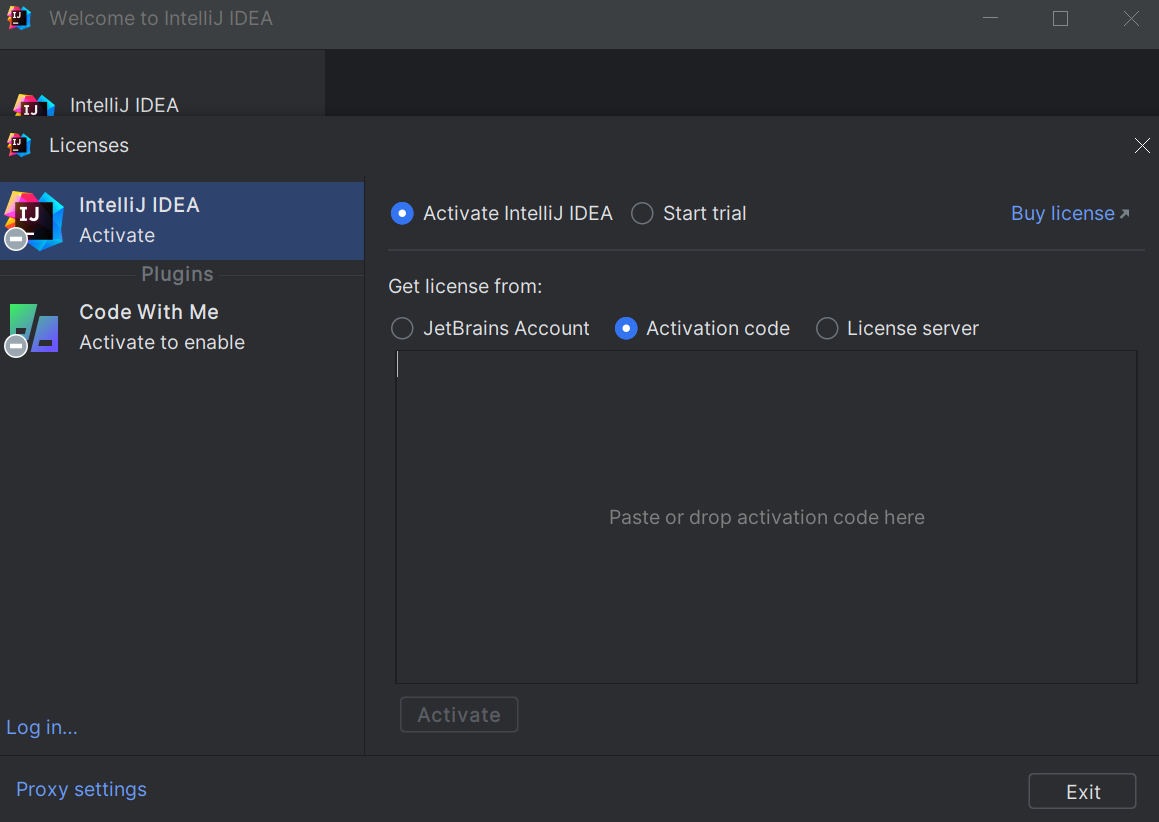Open Proxy settings
Viewport: 1159px width, 822px height.
(x=81, y=789)
